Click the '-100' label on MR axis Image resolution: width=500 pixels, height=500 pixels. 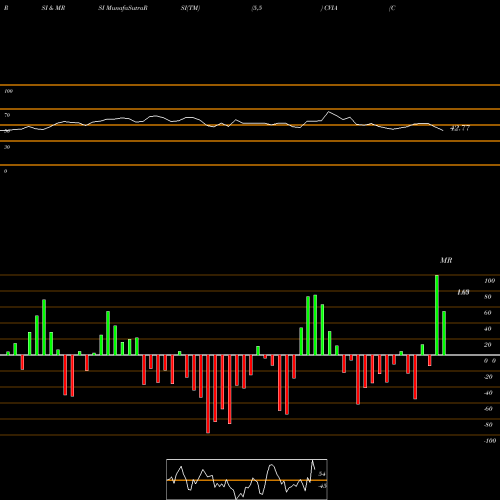[x=490, y=441]
